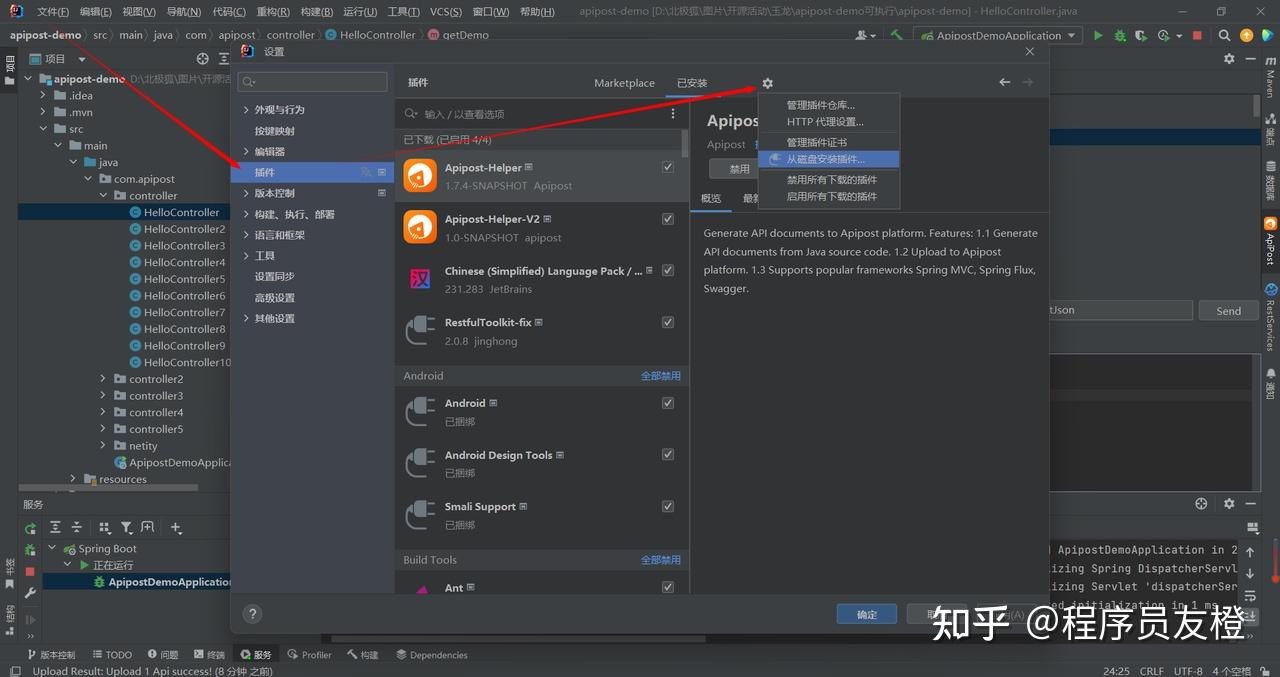Run with coverage icon in toolbar
The image size is (1280, 677).
(x=1141, y=35)
